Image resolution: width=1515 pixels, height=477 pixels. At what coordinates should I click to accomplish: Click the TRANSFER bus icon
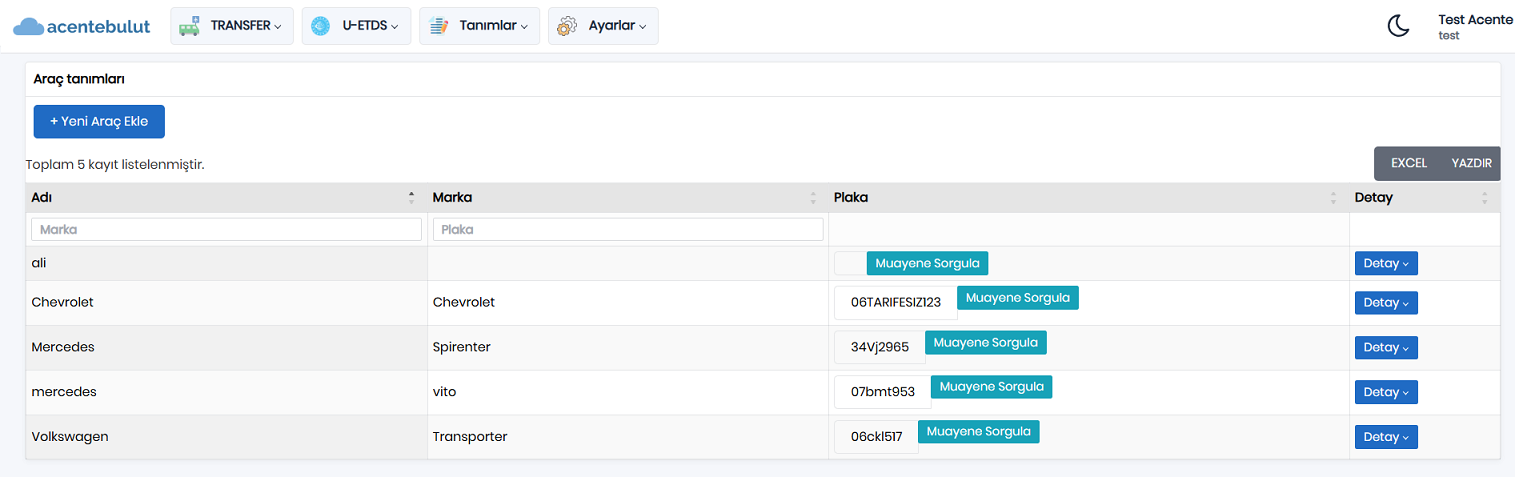pyautogui.click(x=189, y=26)
